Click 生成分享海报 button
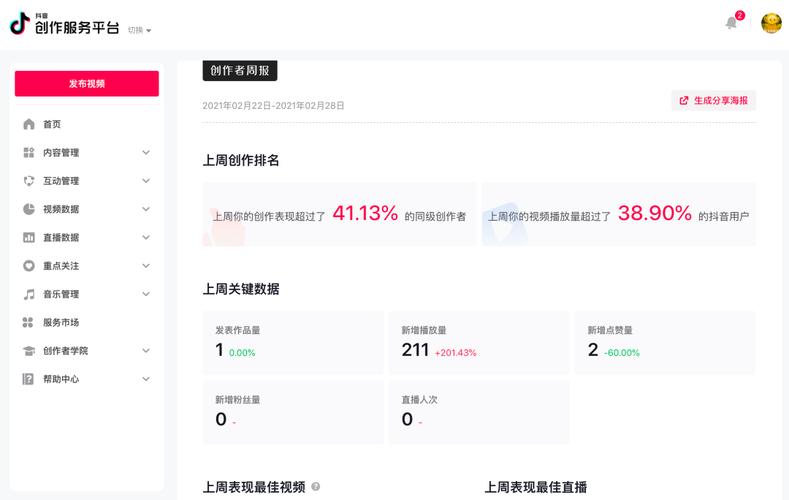This screenshot has height=500, width=789. (714, 100)
